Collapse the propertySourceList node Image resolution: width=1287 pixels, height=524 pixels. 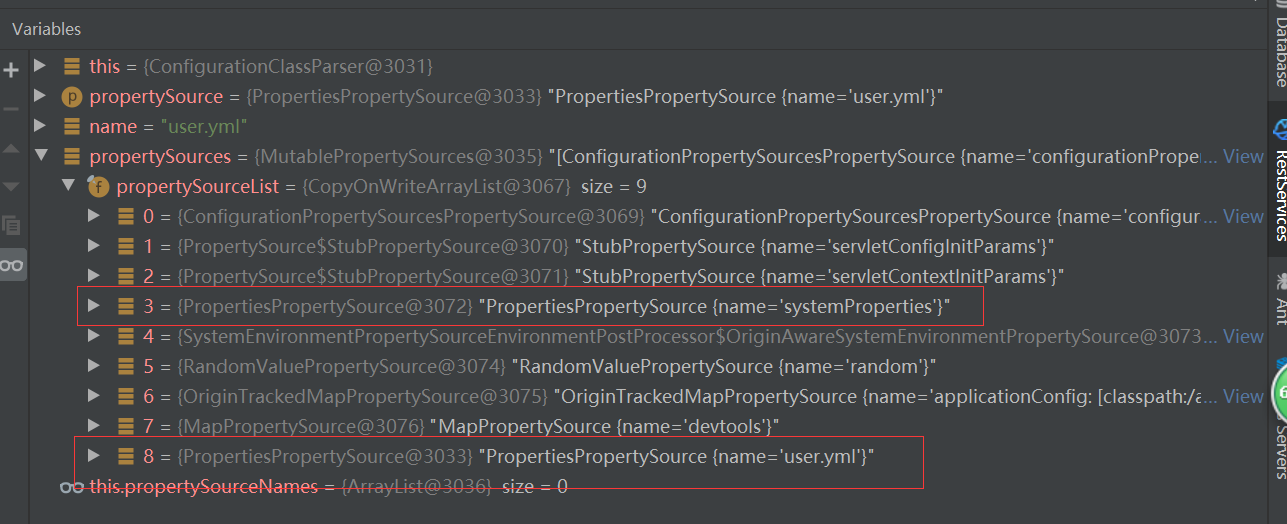coord(67,186)
